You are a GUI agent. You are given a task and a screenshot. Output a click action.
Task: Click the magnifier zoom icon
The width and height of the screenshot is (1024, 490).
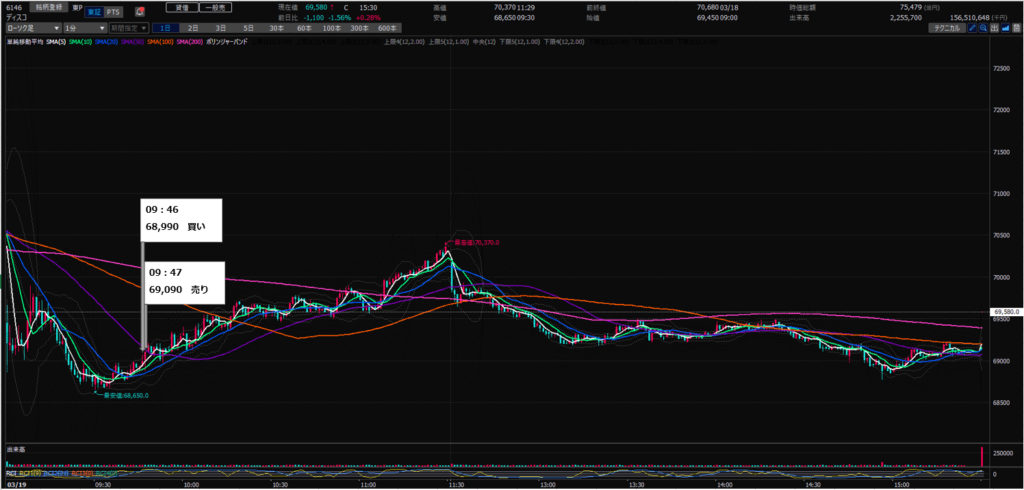(x=986, y=29)
